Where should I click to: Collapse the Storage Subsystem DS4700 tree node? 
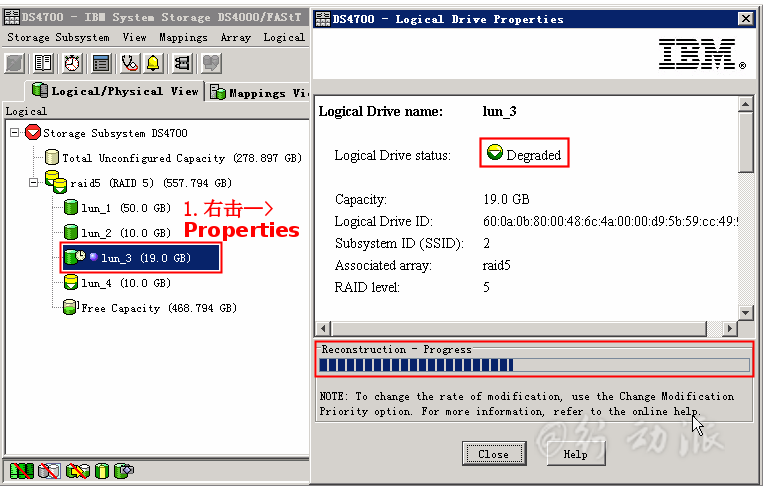(15, 132)
